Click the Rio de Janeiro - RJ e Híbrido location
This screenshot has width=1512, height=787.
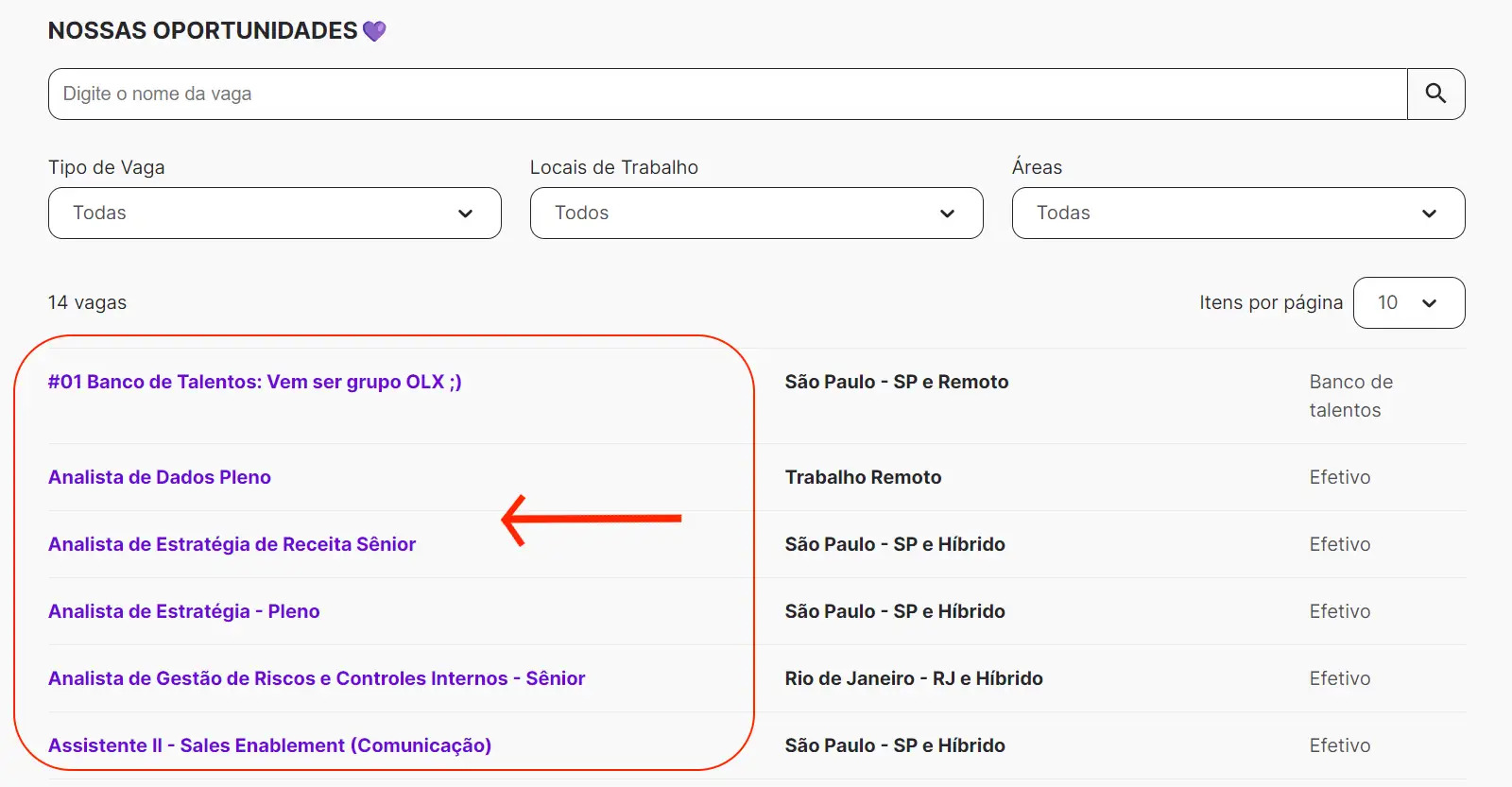tap(913, 678)
